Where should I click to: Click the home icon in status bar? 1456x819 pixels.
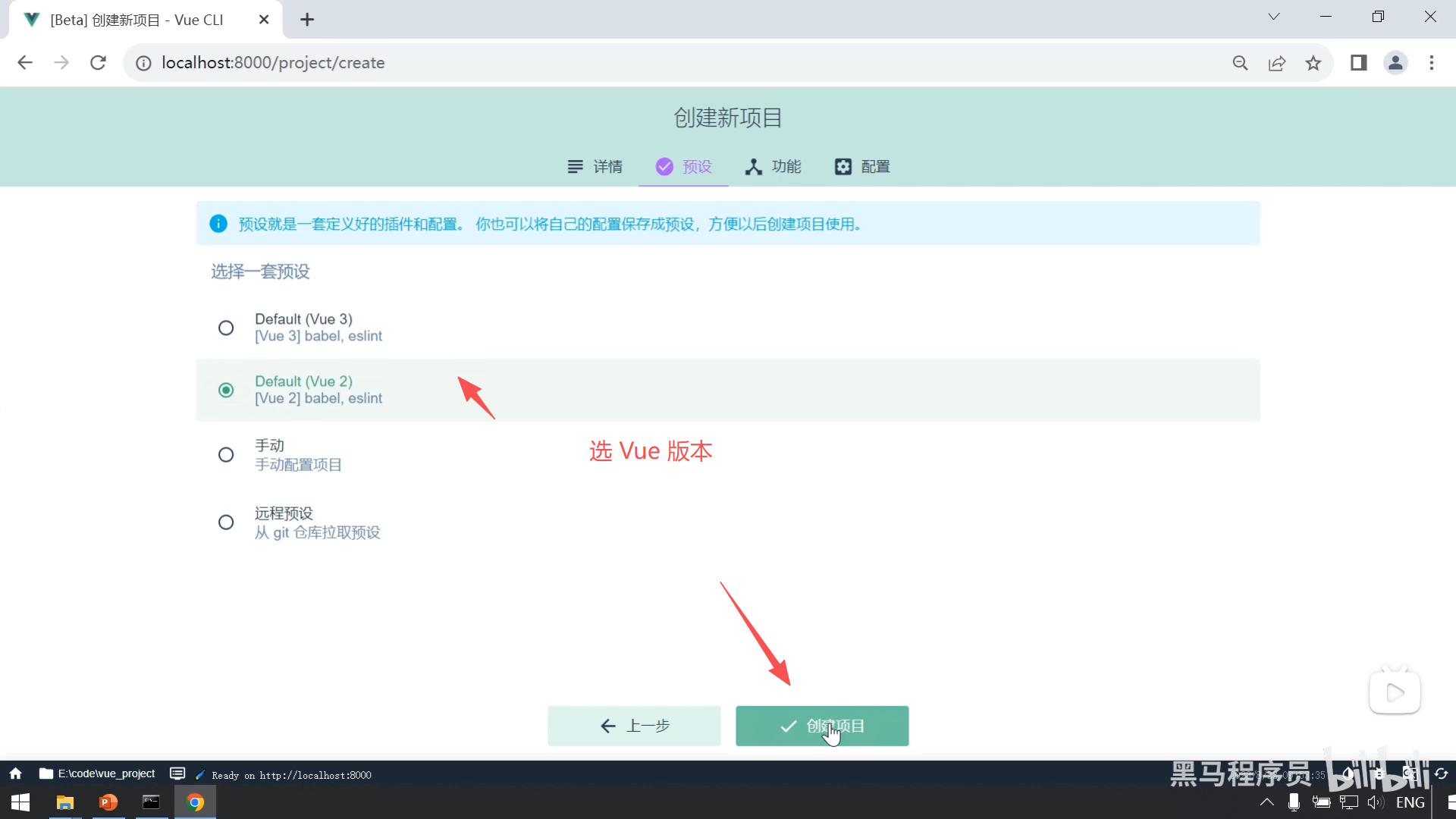[15, 774]
